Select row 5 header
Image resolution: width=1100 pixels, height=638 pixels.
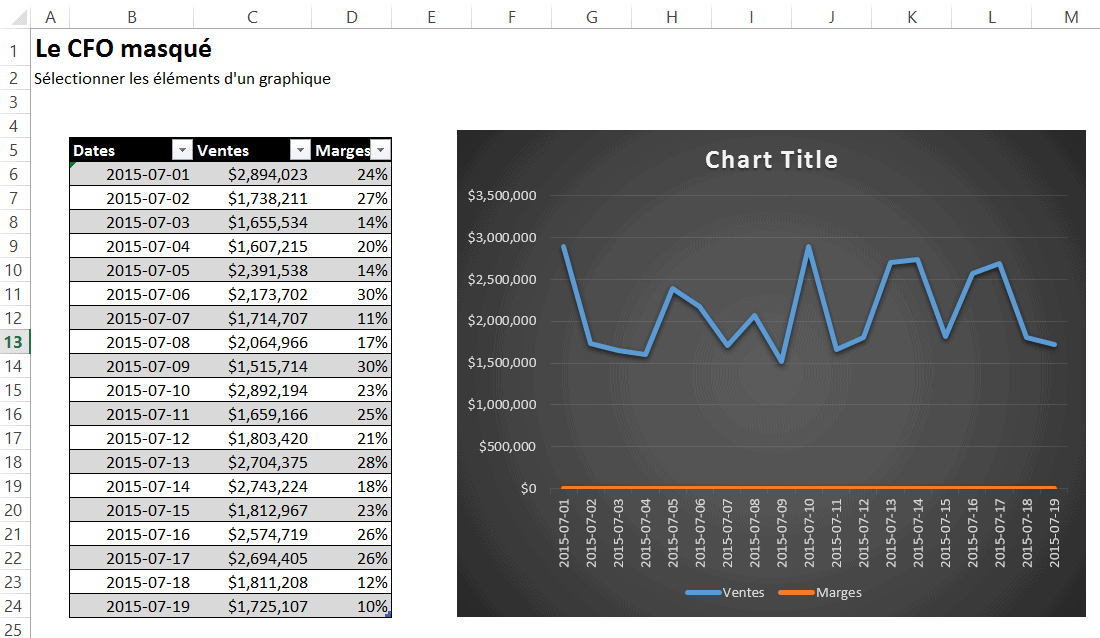point(16,150)
